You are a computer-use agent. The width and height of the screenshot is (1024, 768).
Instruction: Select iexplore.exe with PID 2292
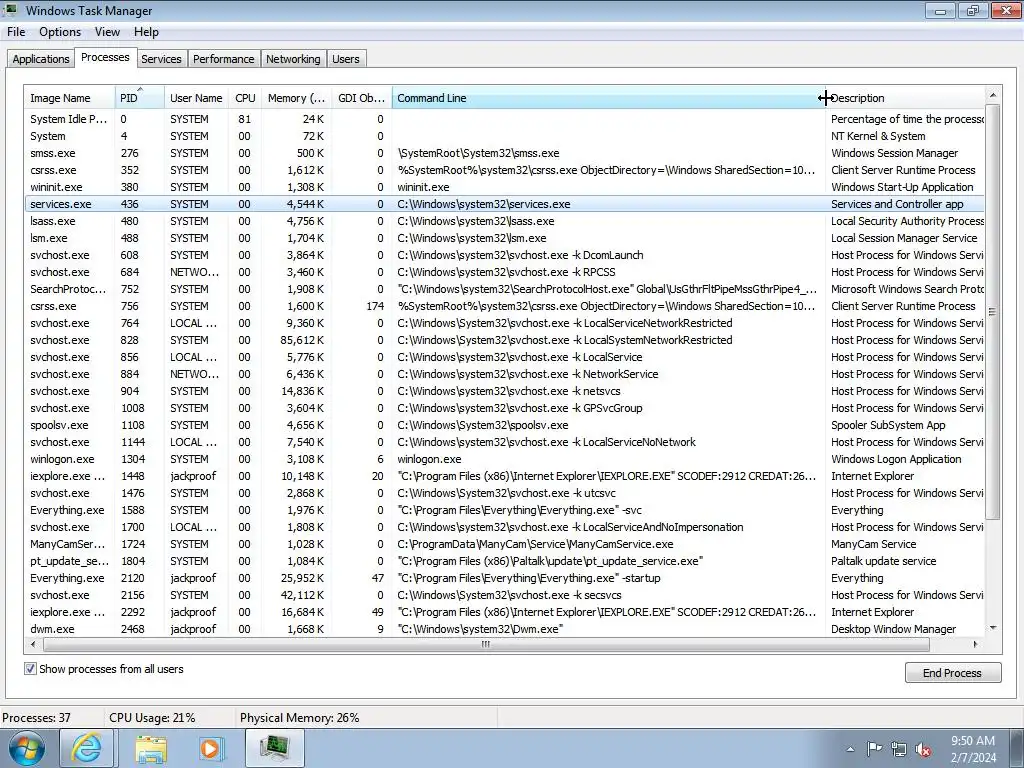pos(504,612)
